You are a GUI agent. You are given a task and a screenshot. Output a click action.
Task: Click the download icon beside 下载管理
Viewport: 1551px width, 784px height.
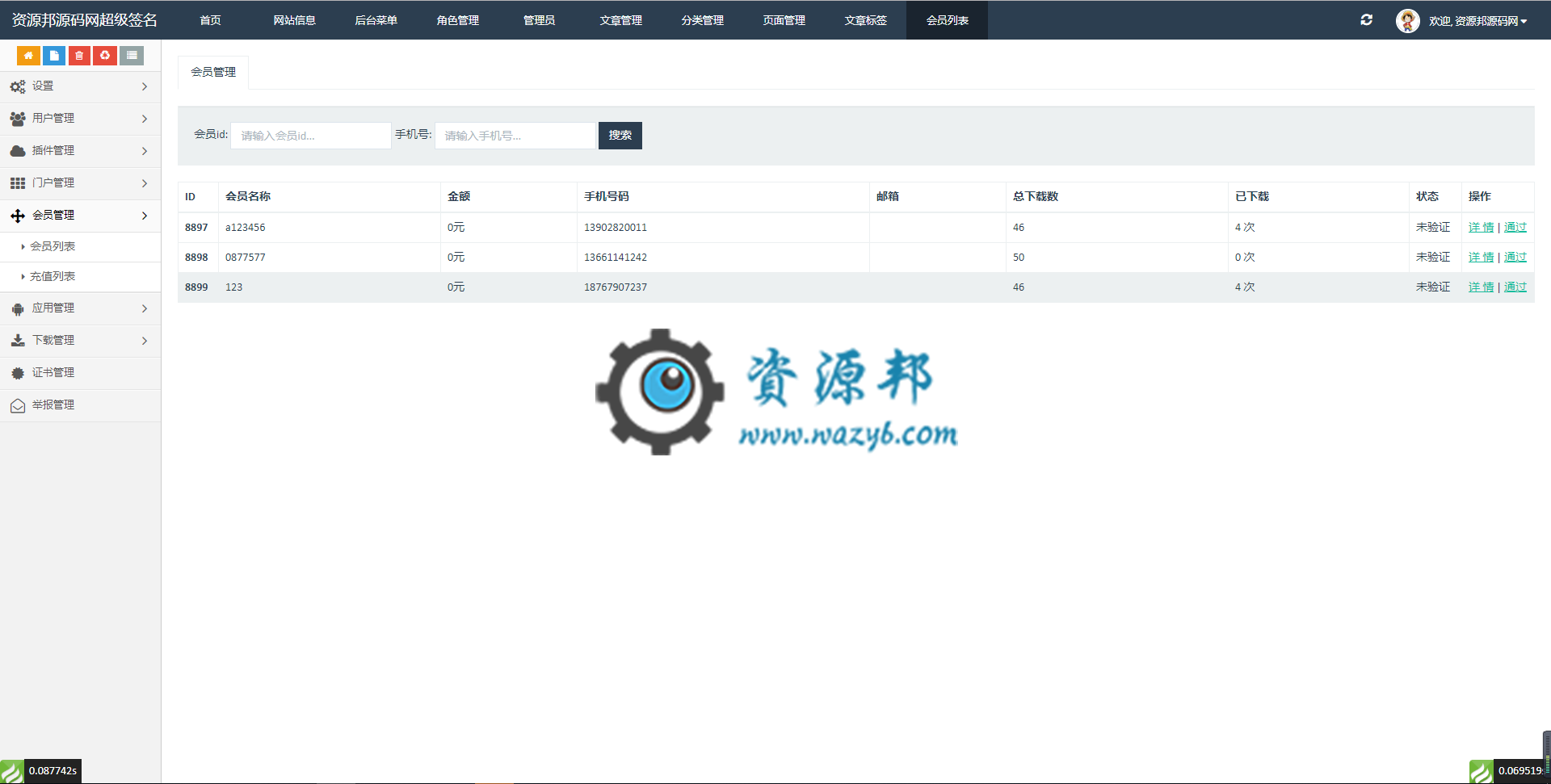18,341
